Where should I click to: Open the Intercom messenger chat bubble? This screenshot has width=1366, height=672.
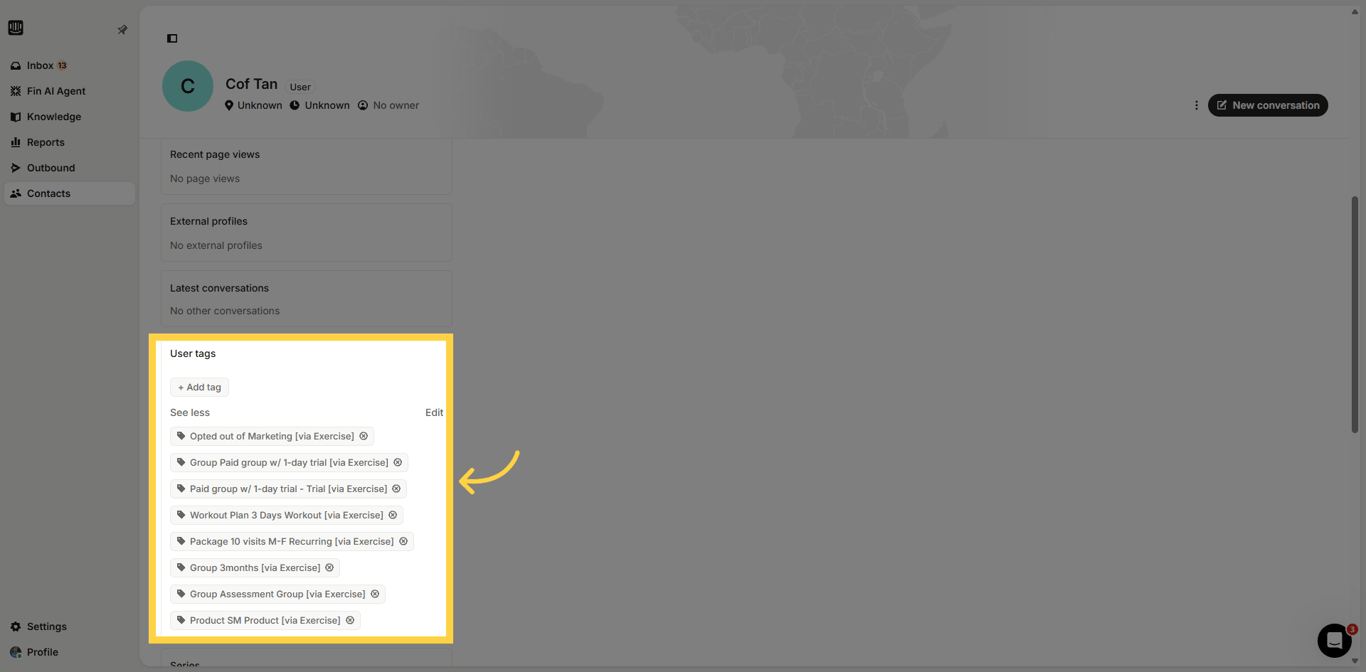pos(1333,640)
